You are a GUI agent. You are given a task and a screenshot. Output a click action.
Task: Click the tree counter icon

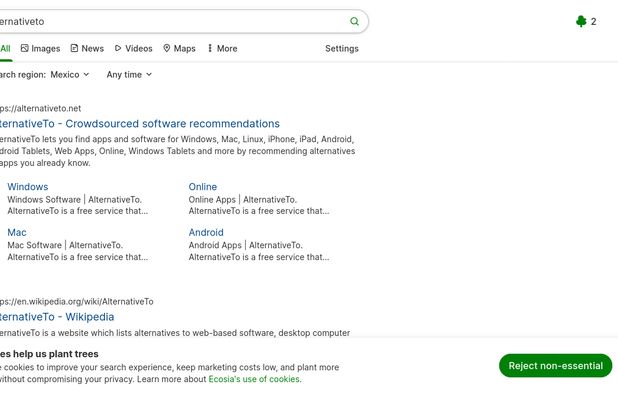pyautogui.click(x=581, y=21)
